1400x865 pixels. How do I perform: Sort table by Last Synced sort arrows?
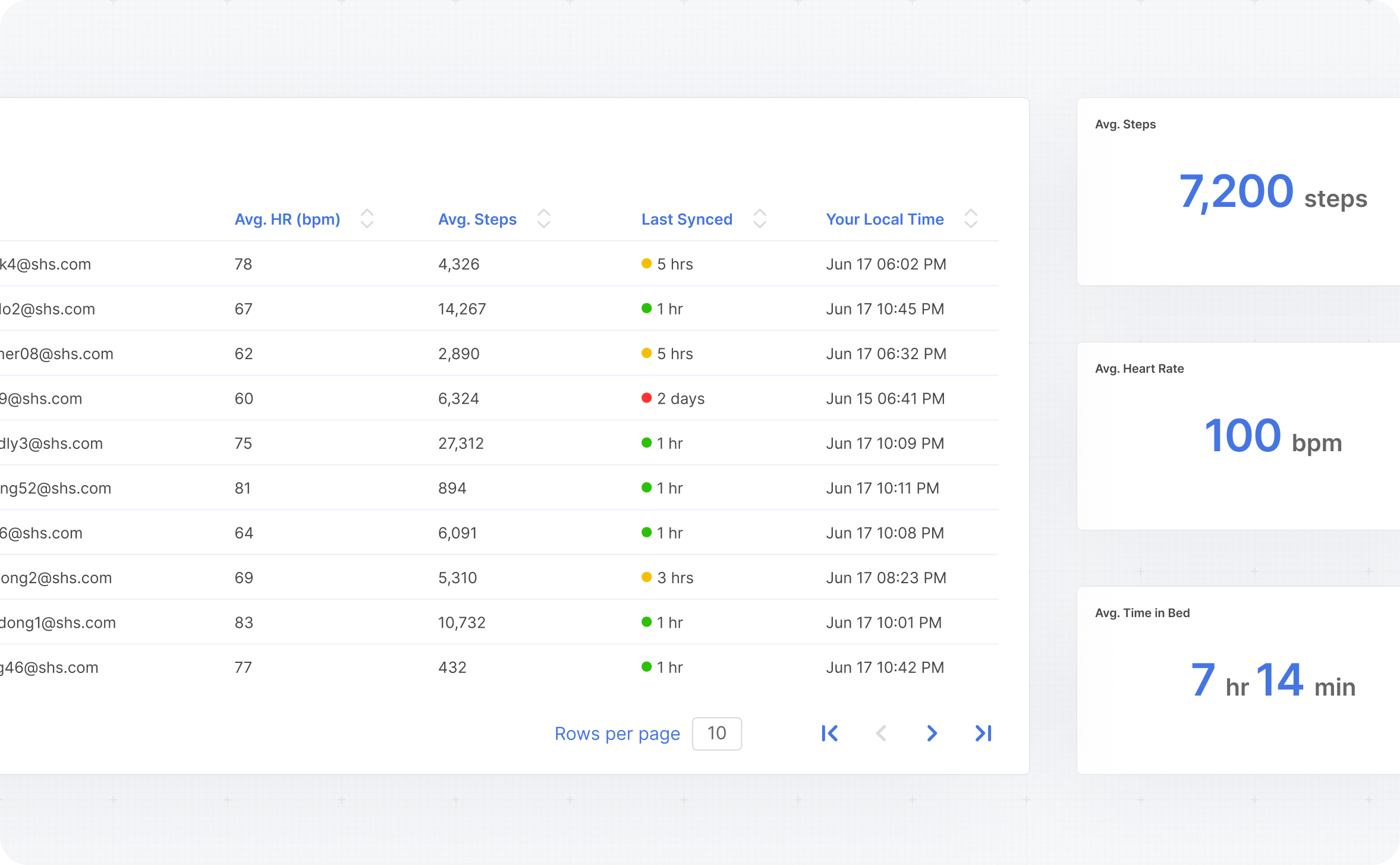point(760,219)
